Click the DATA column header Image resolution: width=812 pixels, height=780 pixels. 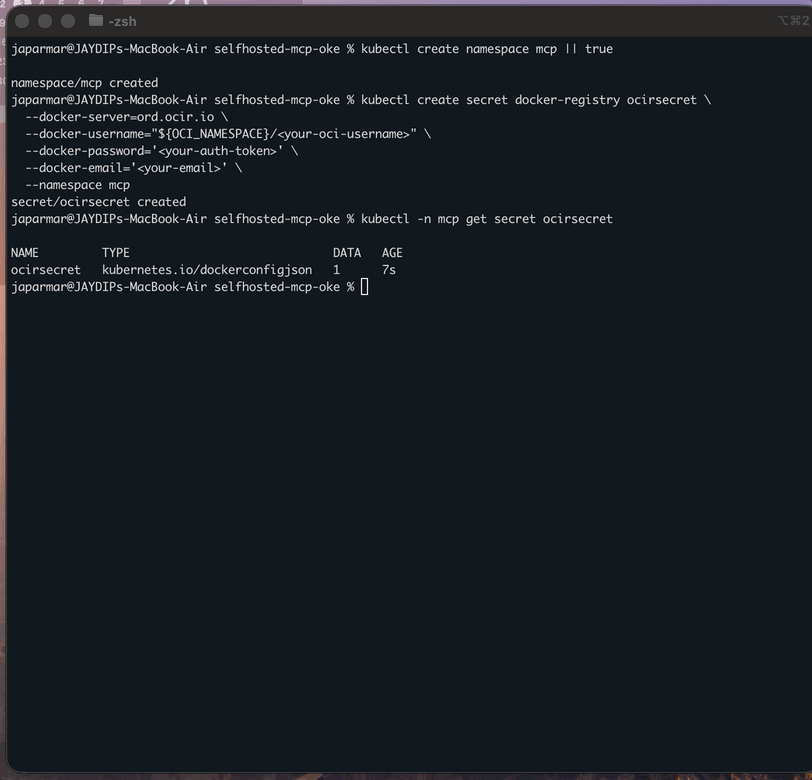[346, 252]
